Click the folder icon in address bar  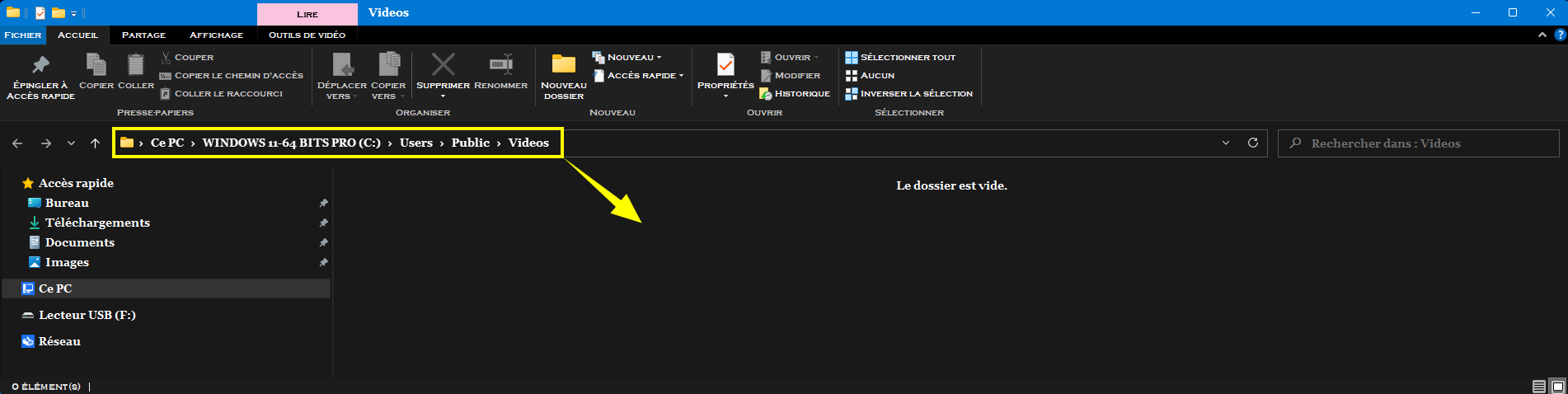127,143
